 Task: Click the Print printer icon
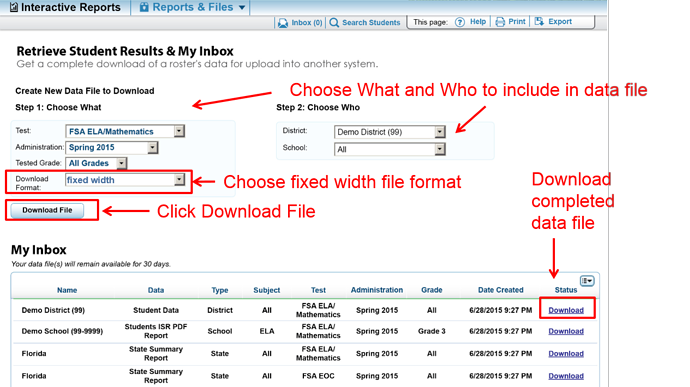tap(500, 22)
